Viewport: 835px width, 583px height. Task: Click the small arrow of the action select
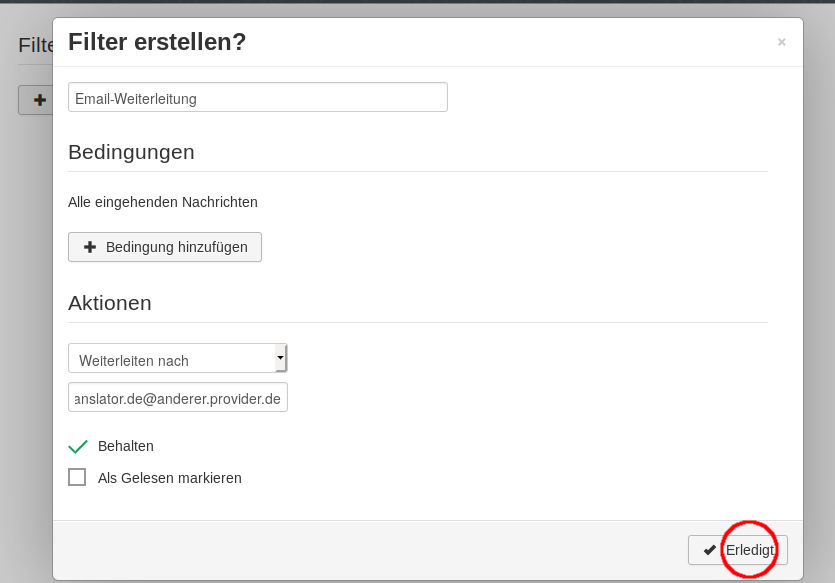click(280, 358)
